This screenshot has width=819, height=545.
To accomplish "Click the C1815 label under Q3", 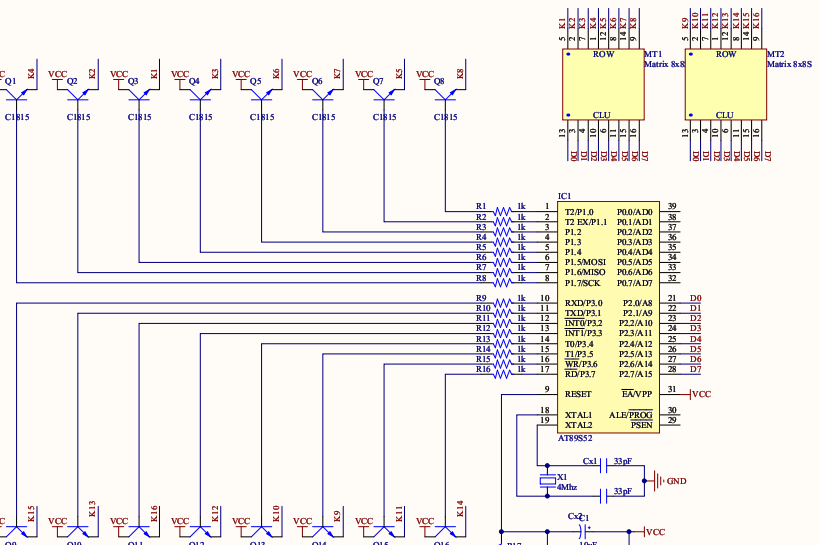I will (x=139, y=117).
